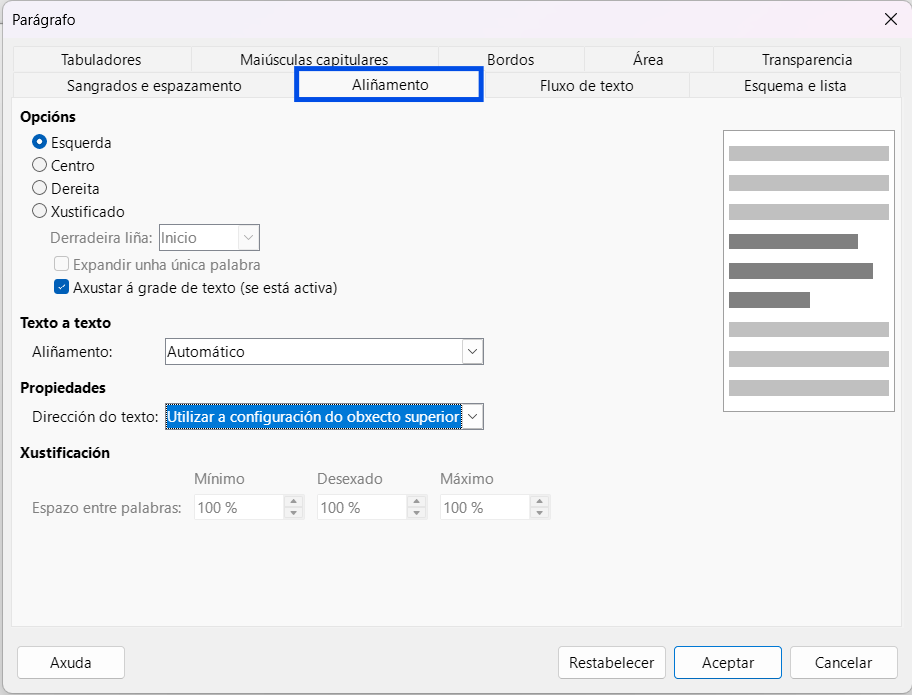The height and width of the screenshot is (695, 912).
Task: Open the Derradeira liña dropdown
Action: point(209,237)
